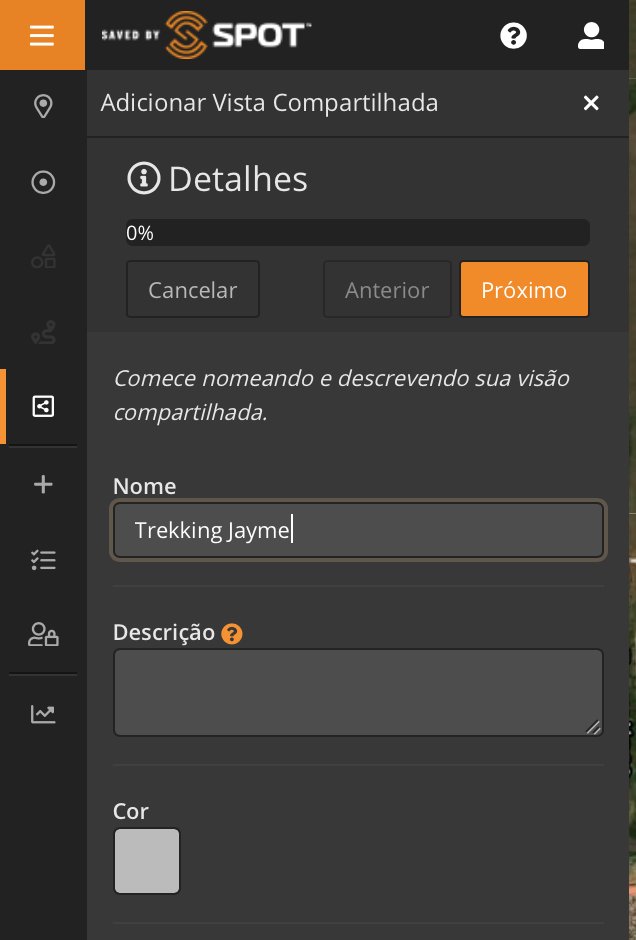Open the shared views share icon
Image resolution: width=636 pixels, height=940 pixels.
coord(43,406)
